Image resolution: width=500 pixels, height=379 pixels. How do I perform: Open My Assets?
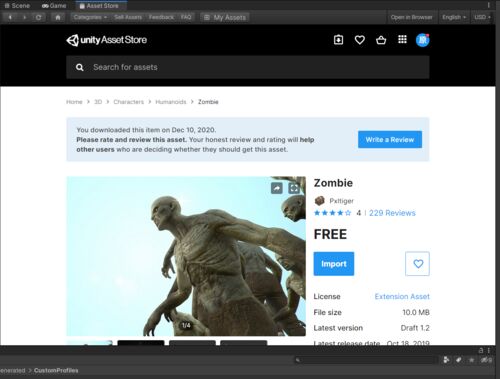(225, 17)
